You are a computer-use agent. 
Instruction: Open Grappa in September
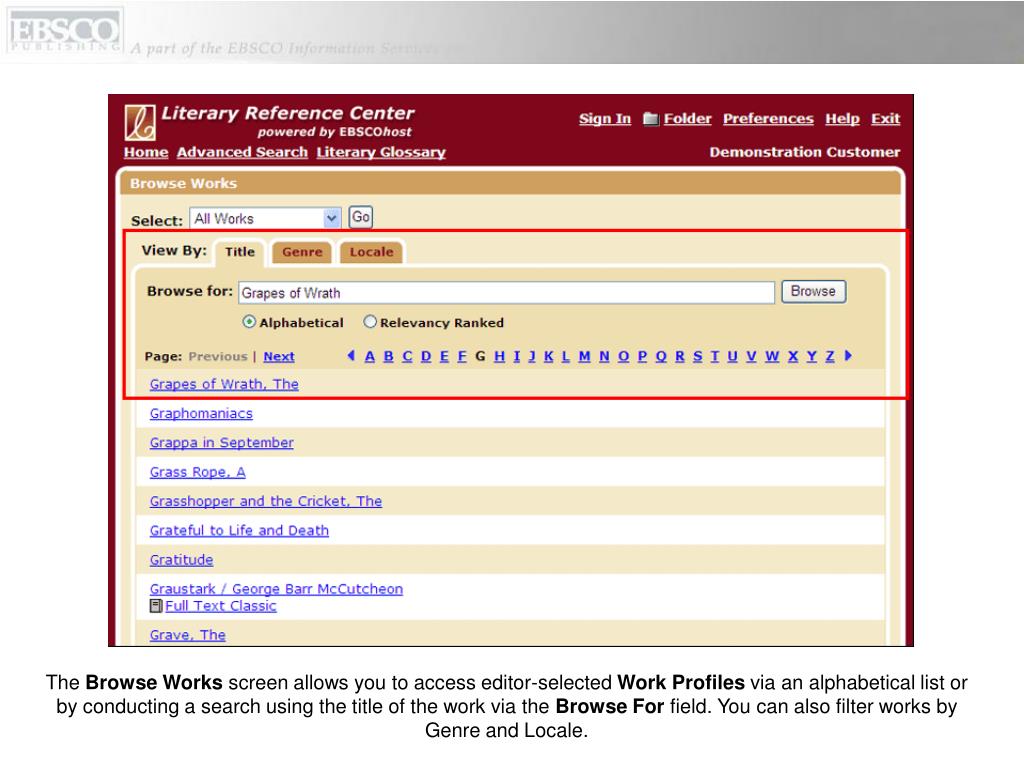click(x=221, y=443)
